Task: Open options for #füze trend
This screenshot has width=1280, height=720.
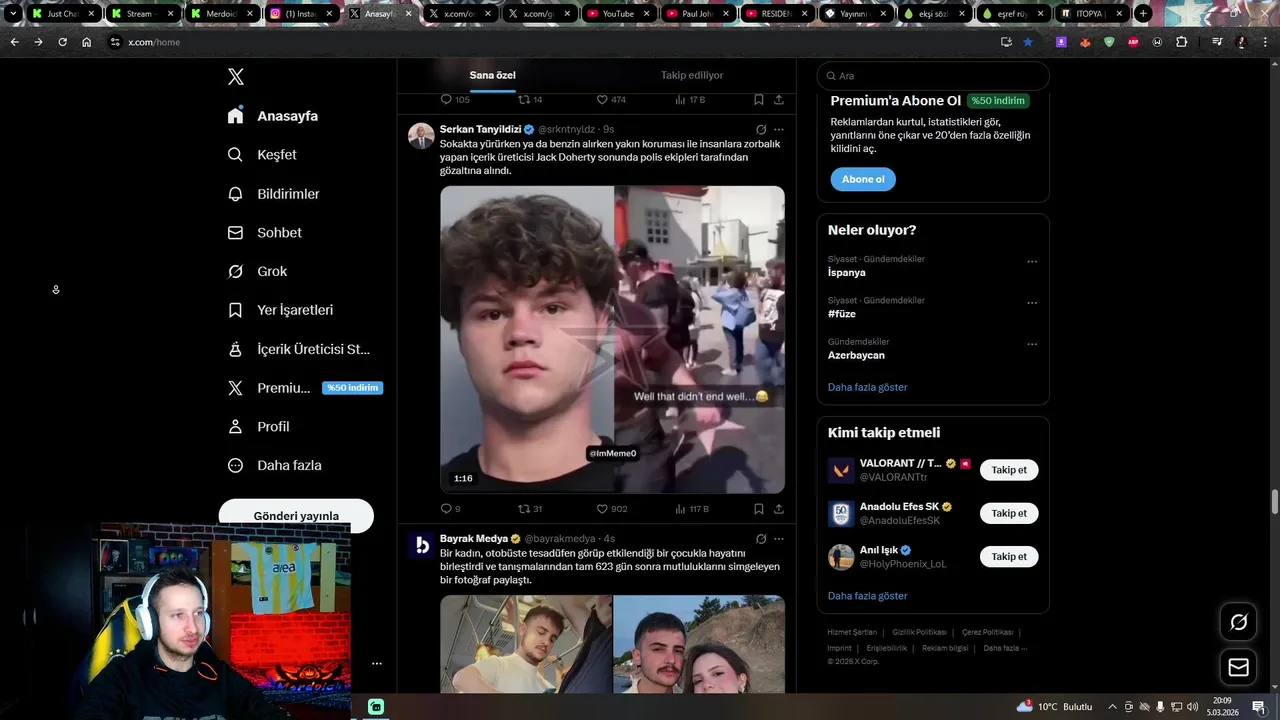Action: (x=1032, y=303)
